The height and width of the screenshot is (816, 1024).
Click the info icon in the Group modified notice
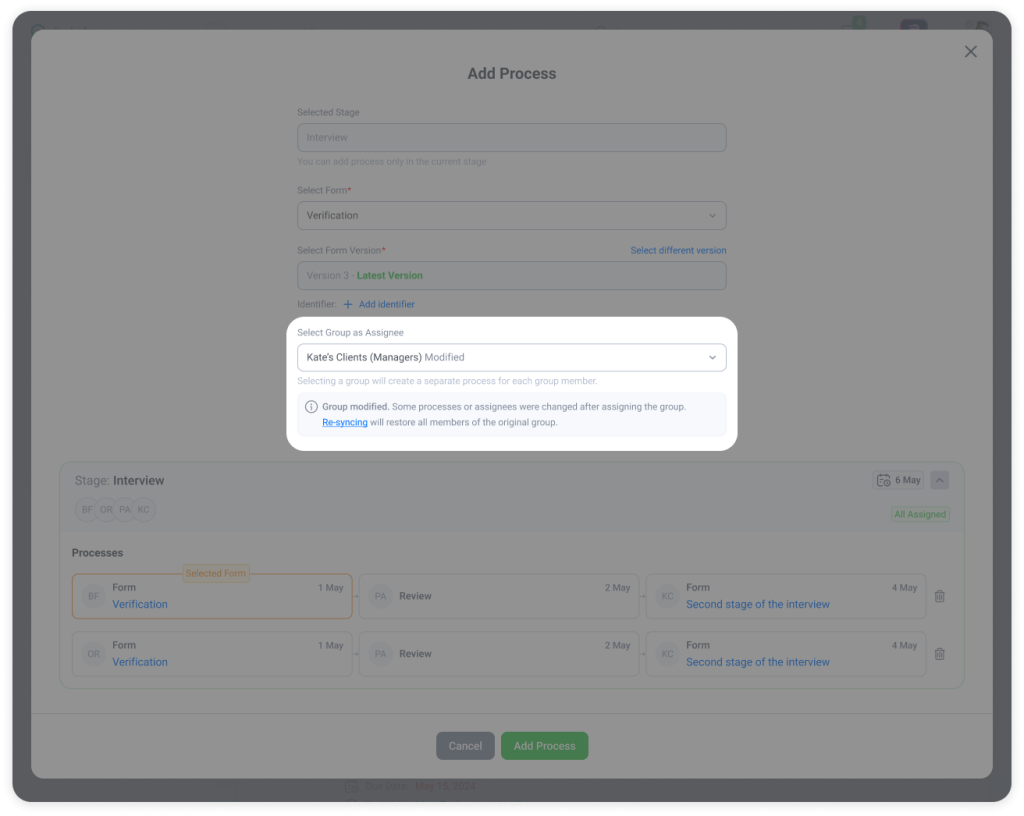click(x=310, y=406)
